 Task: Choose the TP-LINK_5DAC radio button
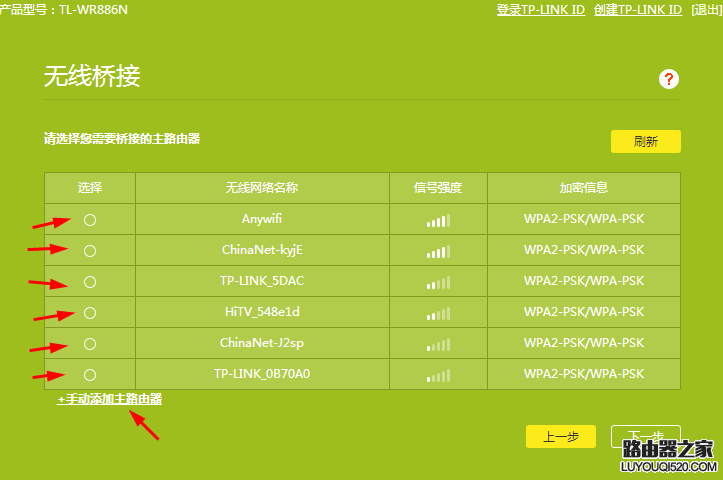tap(90, 282)
